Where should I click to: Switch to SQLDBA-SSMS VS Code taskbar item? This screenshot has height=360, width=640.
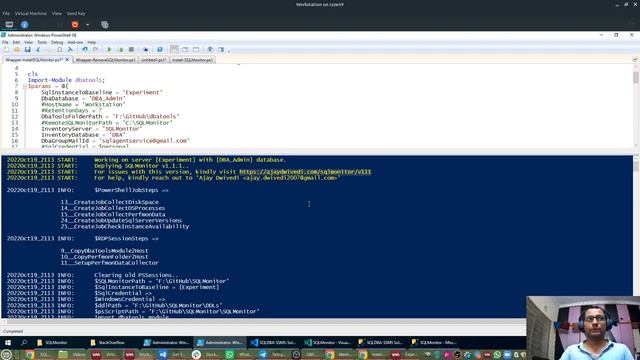[273, 342]
